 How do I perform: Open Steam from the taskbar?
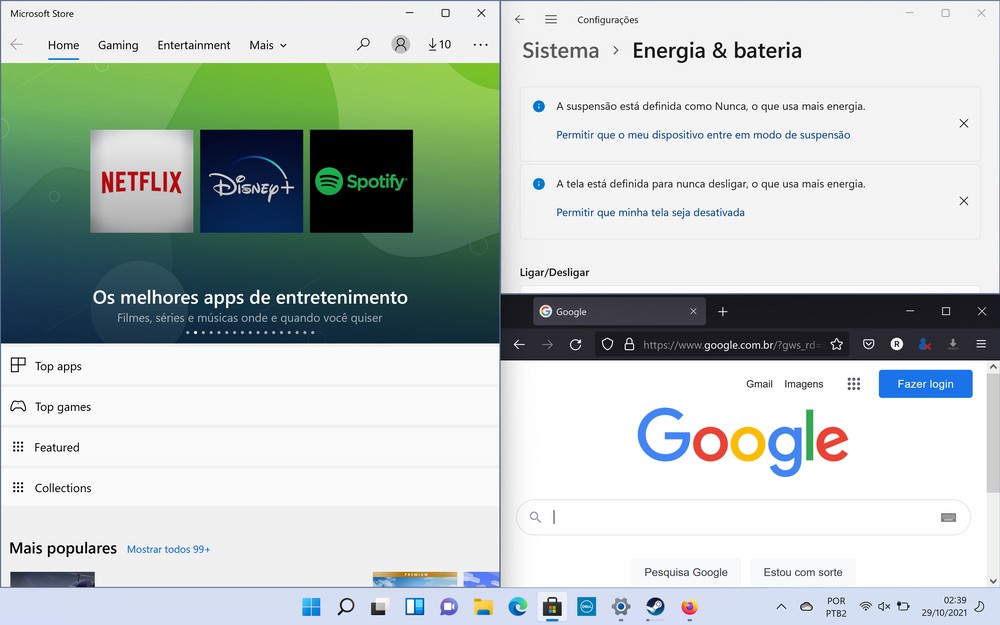tap(655, 607)
